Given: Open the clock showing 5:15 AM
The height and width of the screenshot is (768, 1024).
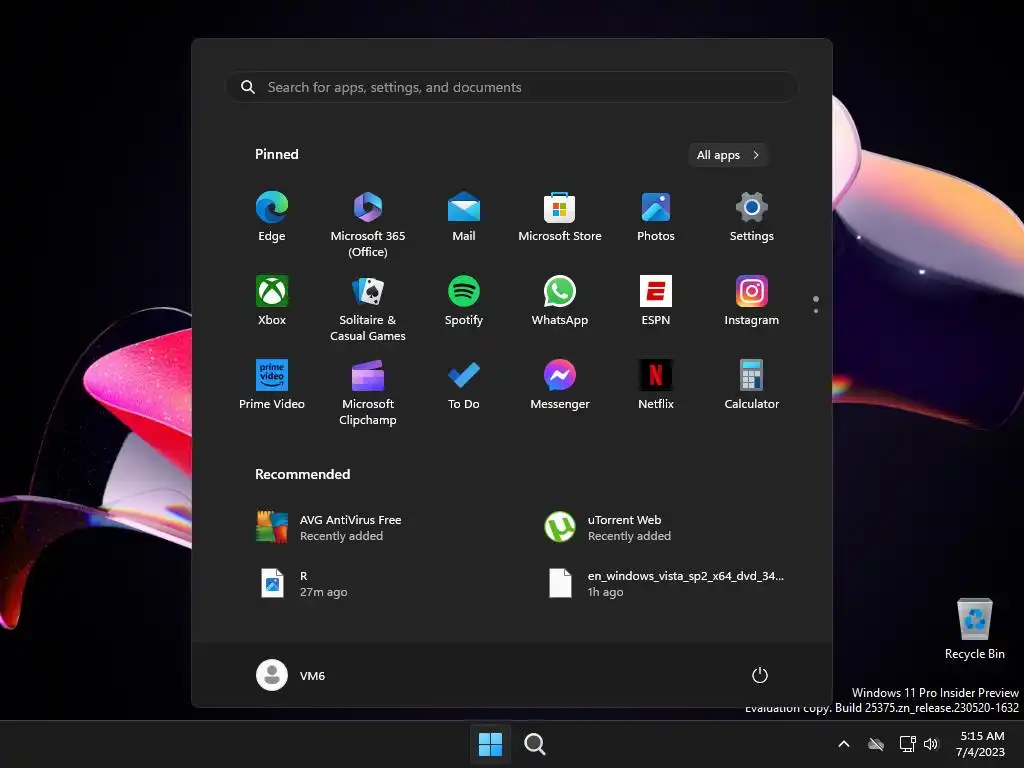Looking at the screenshot, I should coord(981,744).
